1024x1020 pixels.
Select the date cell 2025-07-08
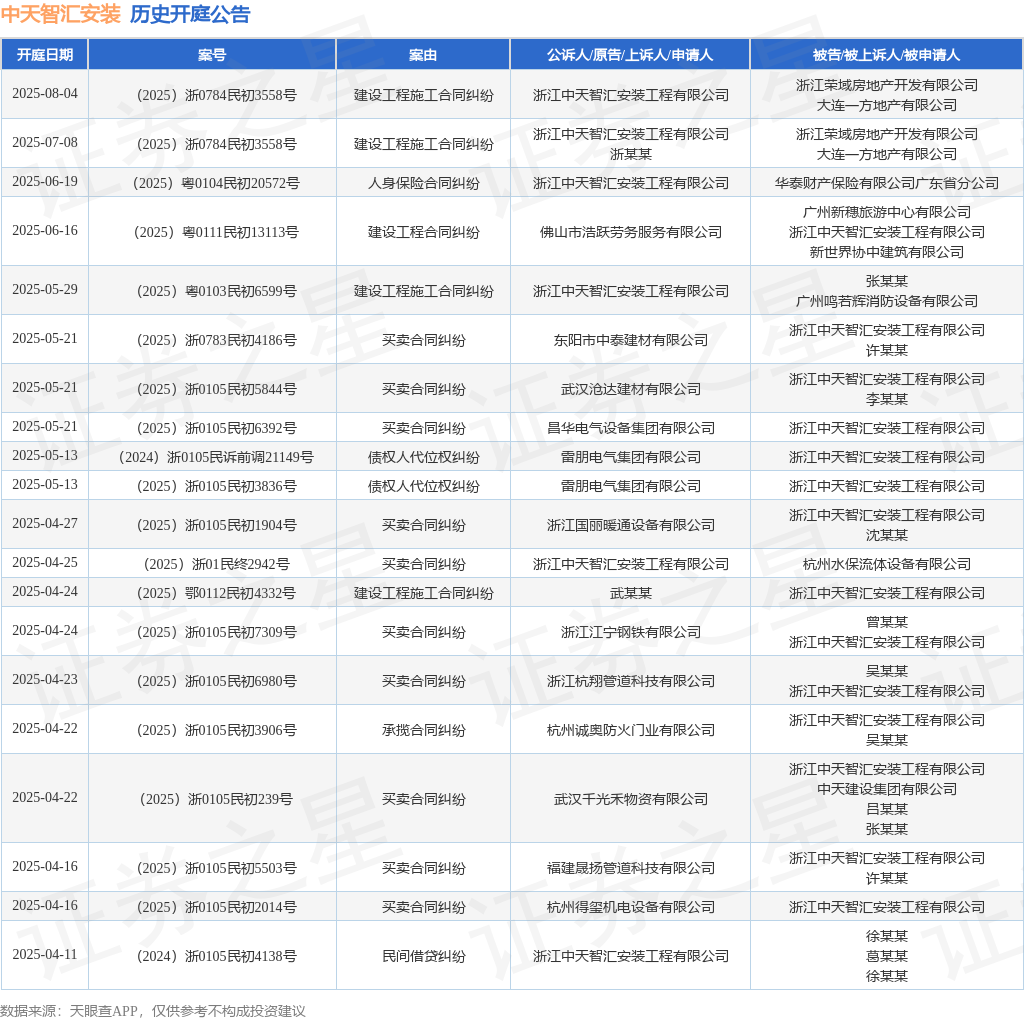pos(44,142)
